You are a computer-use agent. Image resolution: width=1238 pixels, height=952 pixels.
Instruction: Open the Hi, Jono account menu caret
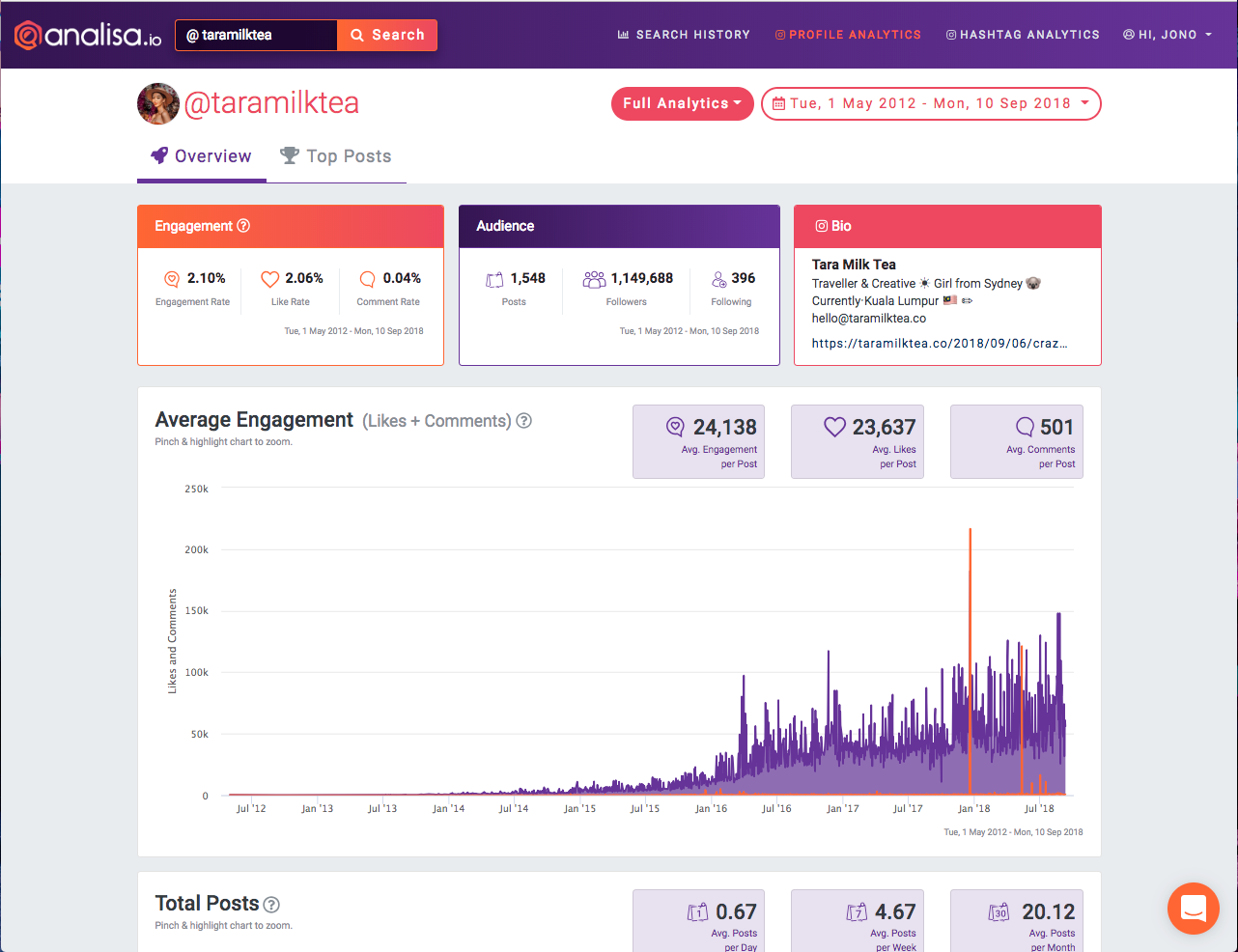[x=1208, y=35]
